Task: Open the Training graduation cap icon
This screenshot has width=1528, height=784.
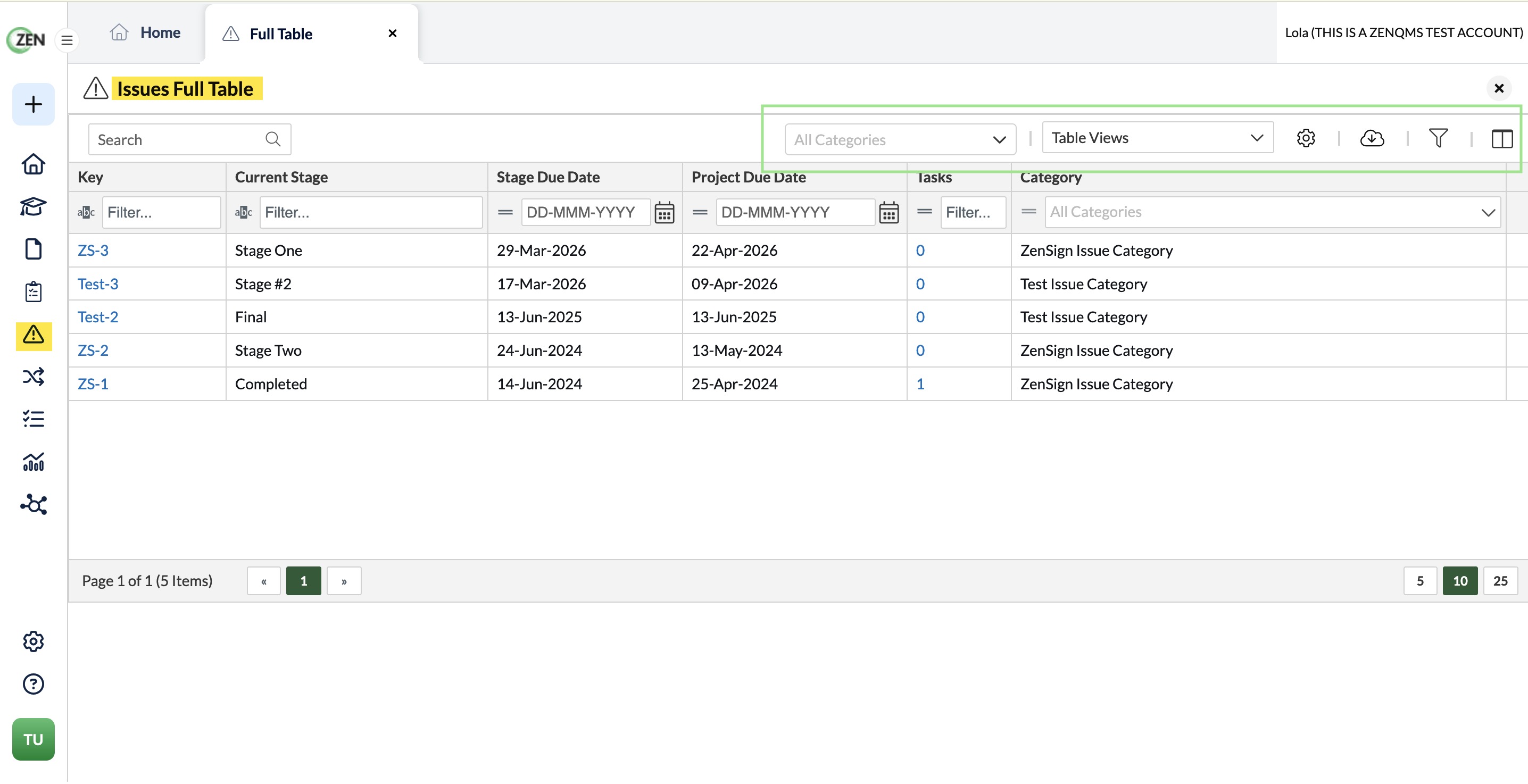Action: click(33, 206)
